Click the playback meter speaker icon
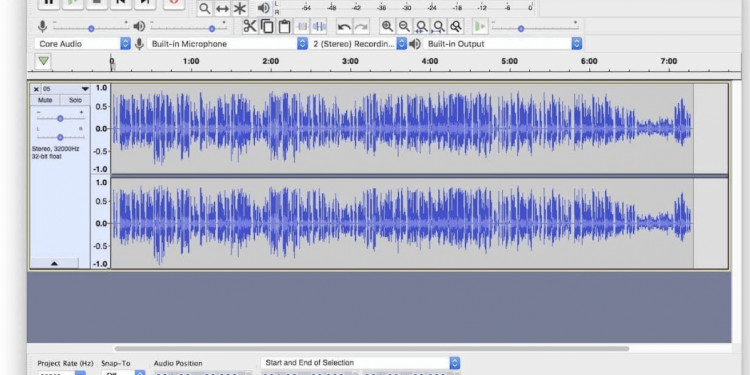 coord(264,8)
